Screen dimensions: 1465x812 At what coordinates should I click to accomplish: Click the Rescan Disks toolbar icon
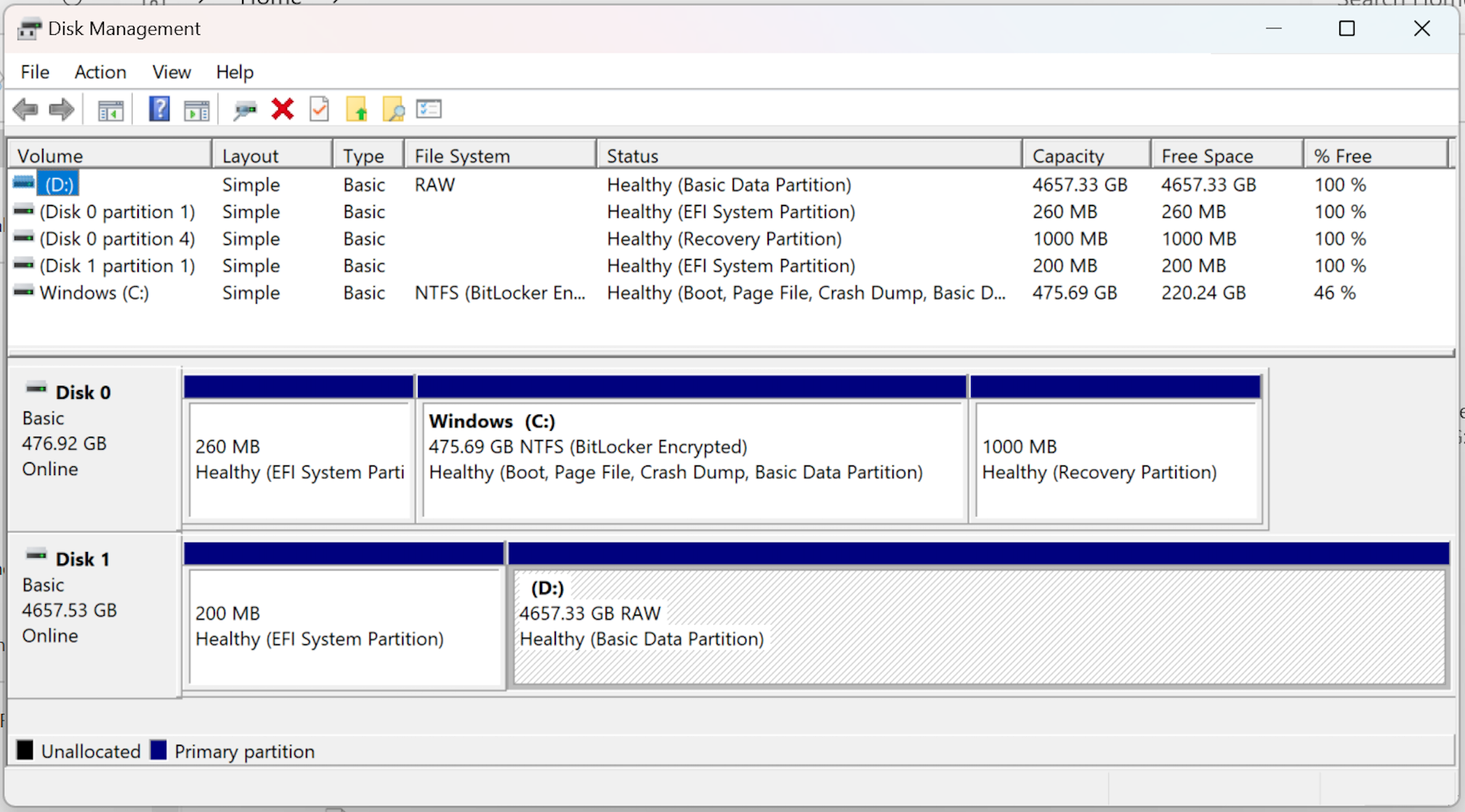245,110
